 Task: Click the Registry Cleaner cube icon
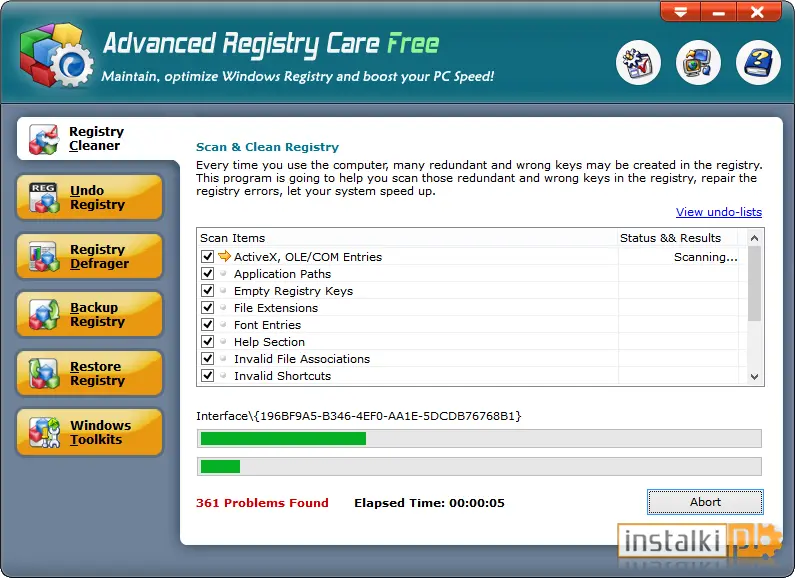pos(44,139)
